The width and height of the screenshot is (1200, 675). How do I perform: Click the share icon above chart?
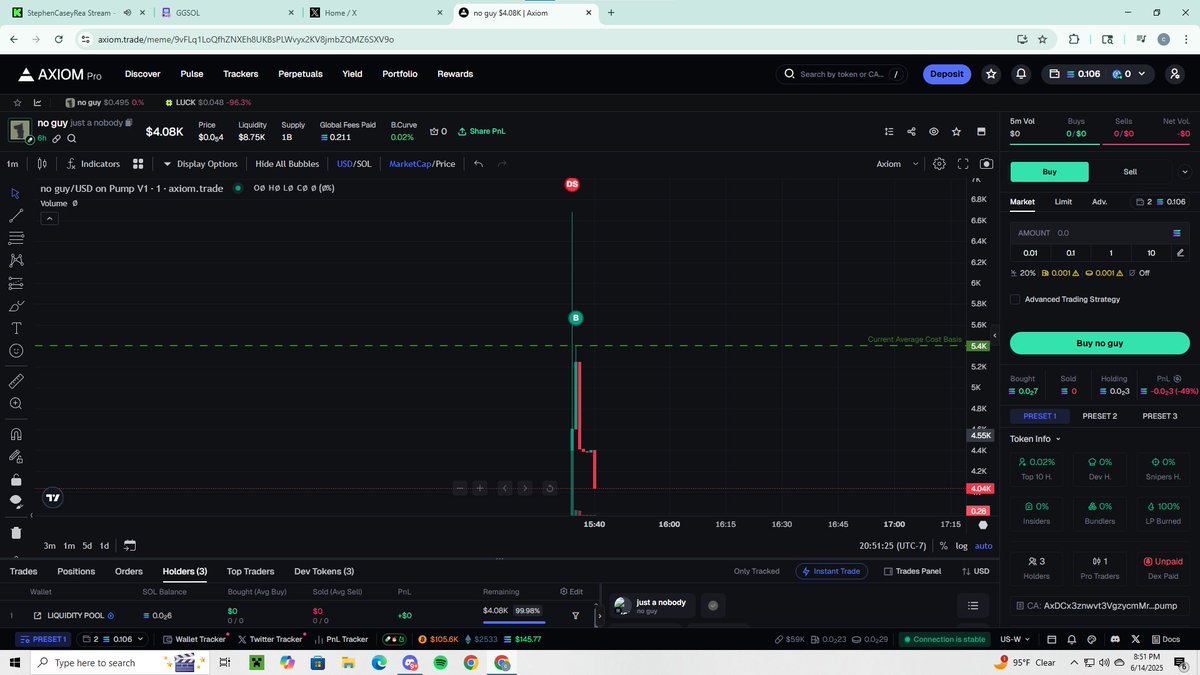pyautogui.click(x=911, y=131)
